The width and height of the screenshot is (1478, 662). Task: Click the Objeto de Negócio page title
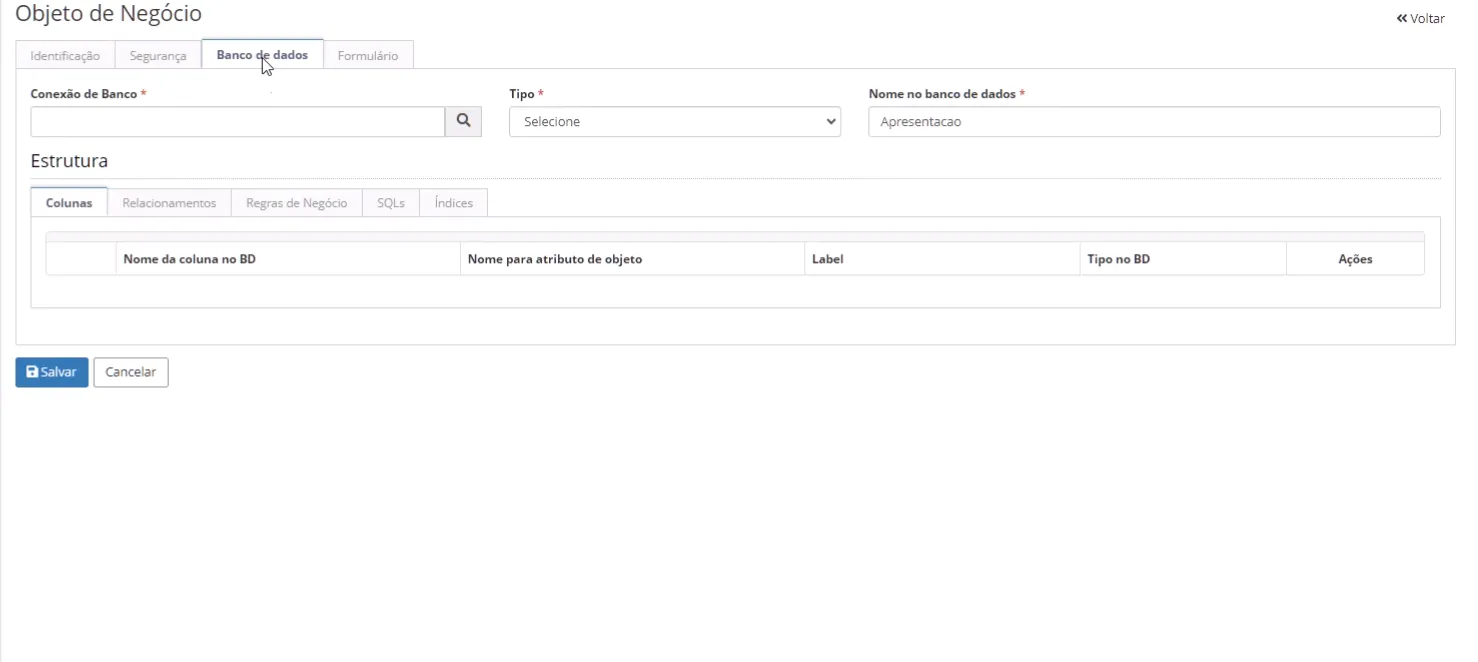coord(108,14)
